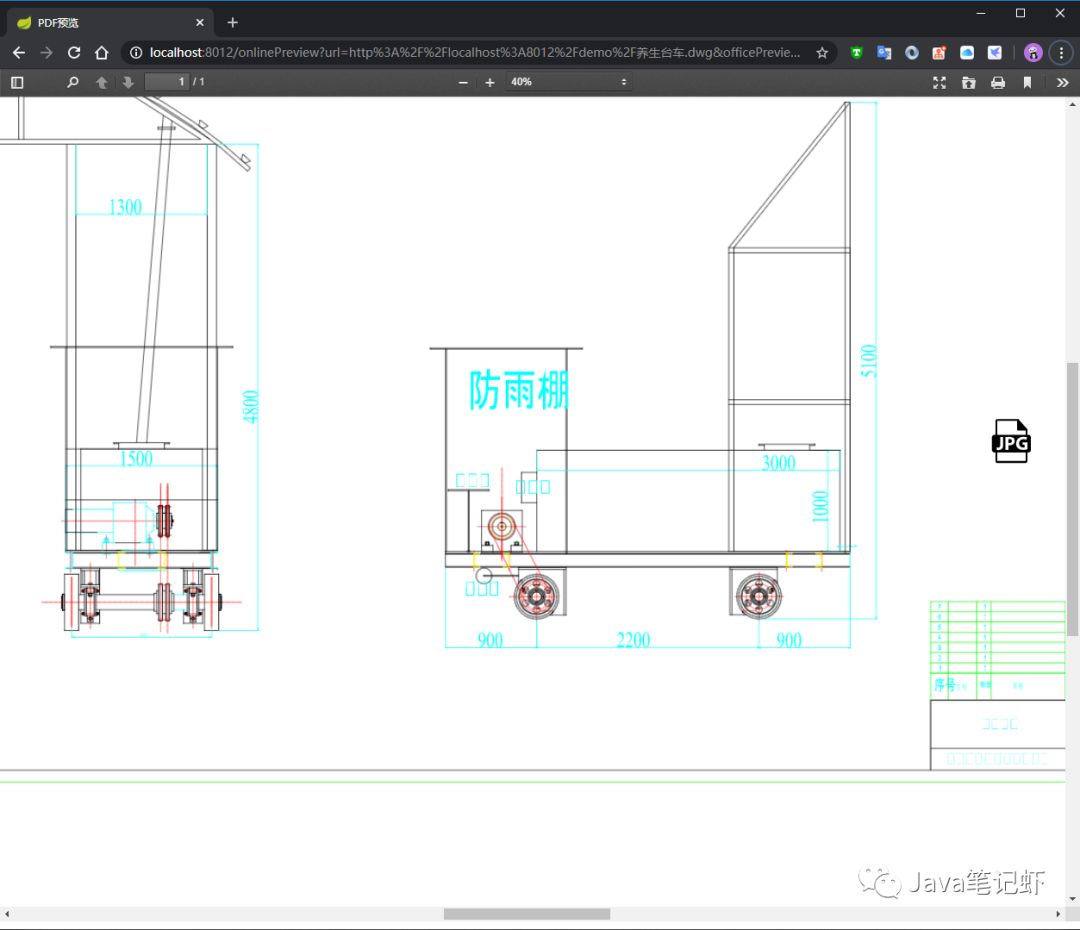Go to previous page arrow
1080x930 pixels.
click(101, 83)
